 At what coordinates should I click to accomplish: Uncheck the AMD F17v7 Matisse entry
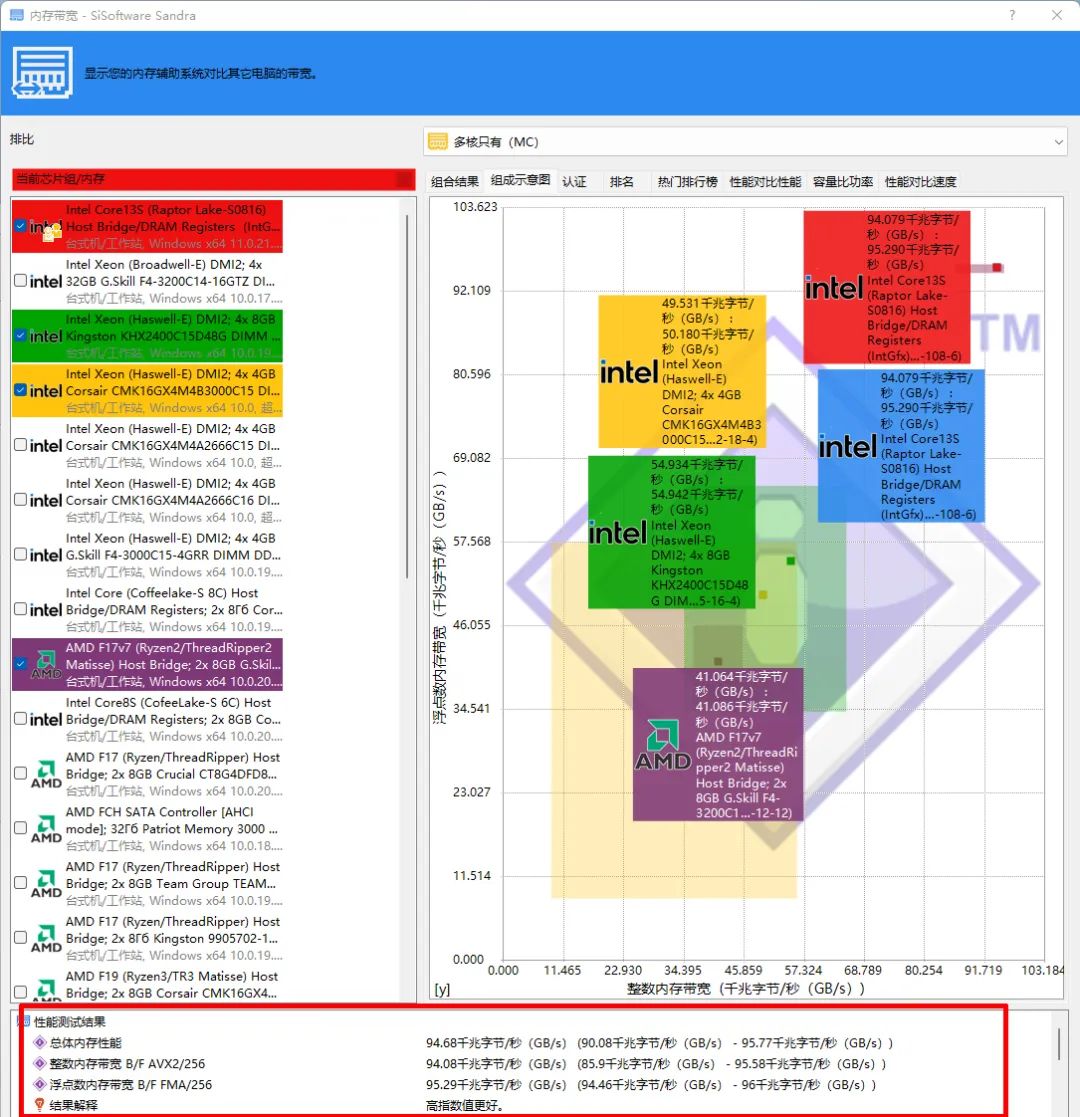tap(21, 664)
